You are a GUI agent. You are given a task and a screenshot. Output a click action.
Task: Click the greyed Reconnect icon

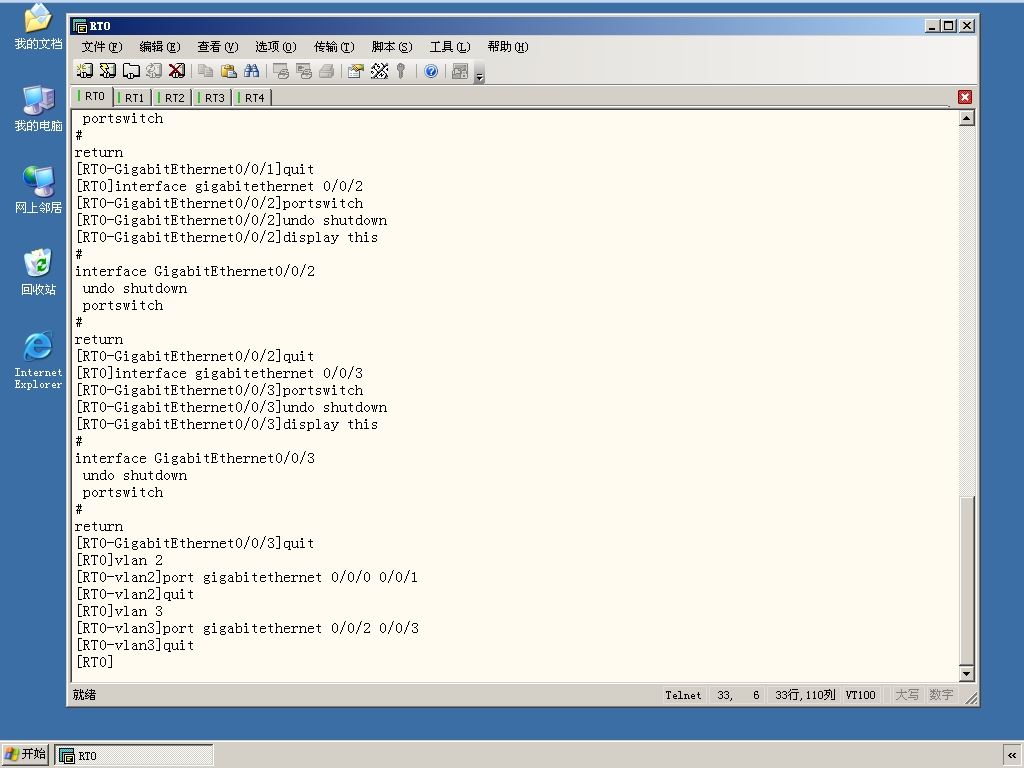click(154, 71)
